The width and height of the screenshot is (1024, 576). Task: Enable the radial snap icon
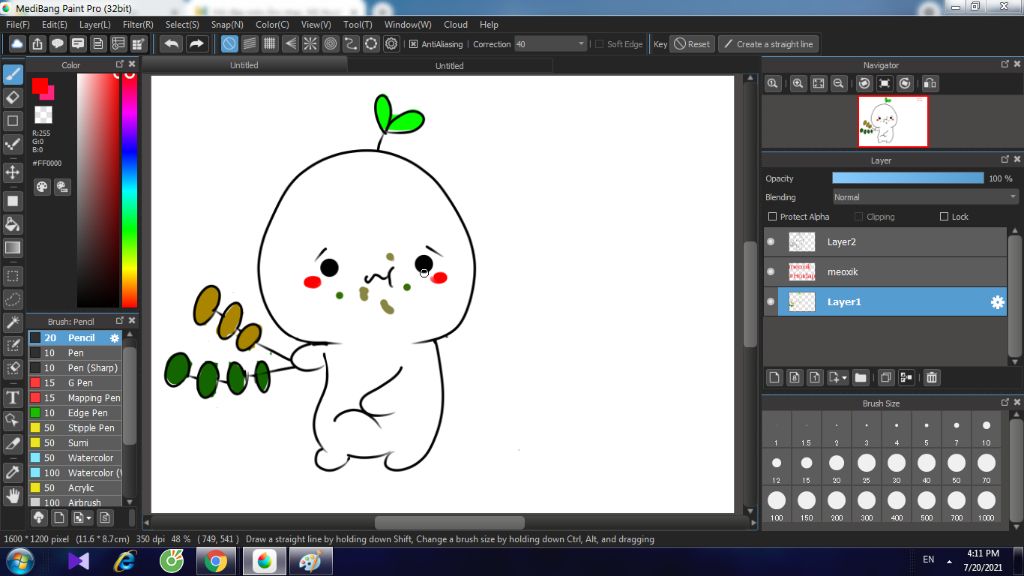click(310, 44)
